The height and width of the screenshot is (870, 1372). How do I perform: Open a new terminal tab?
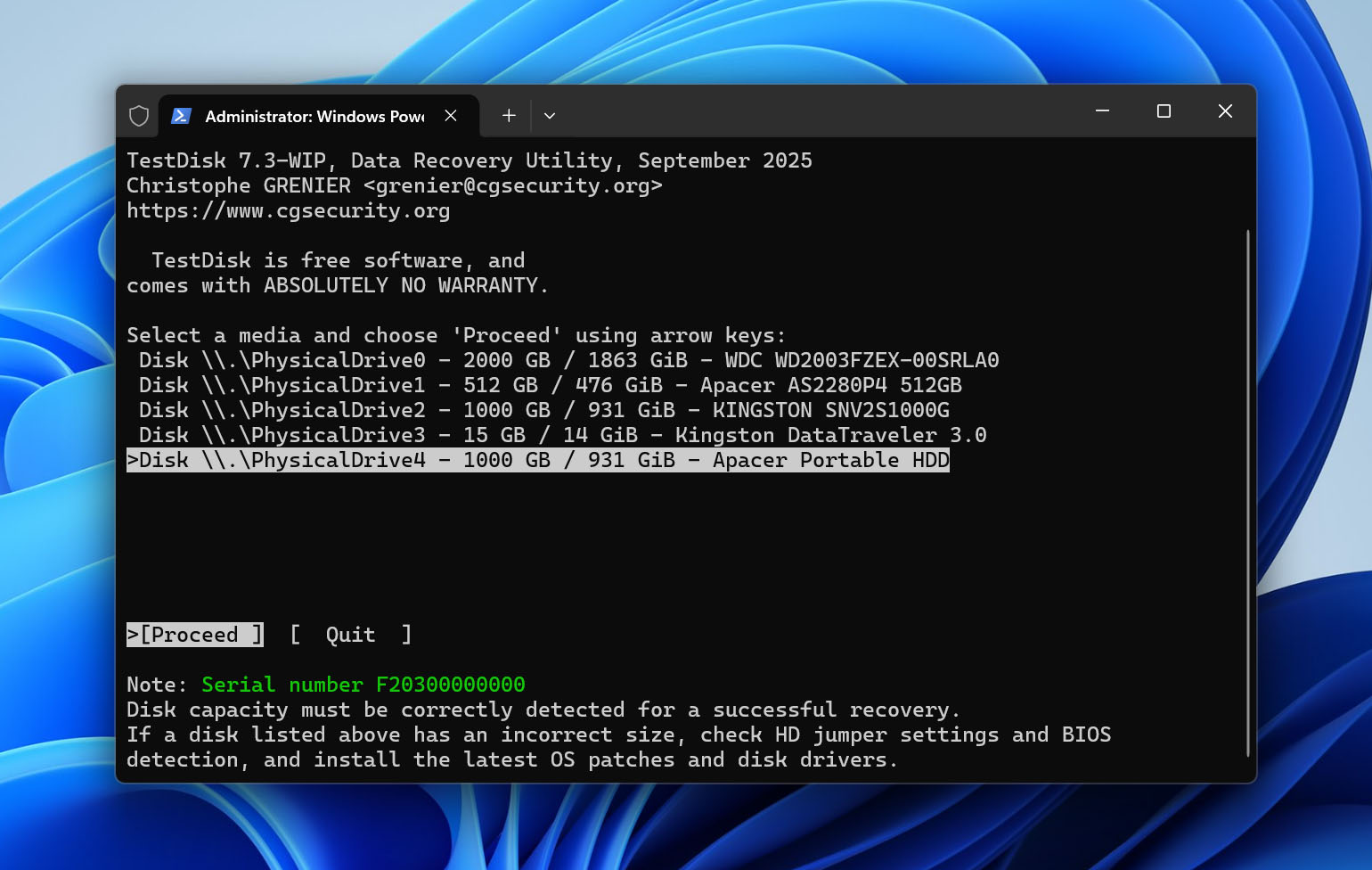[509, 116]
